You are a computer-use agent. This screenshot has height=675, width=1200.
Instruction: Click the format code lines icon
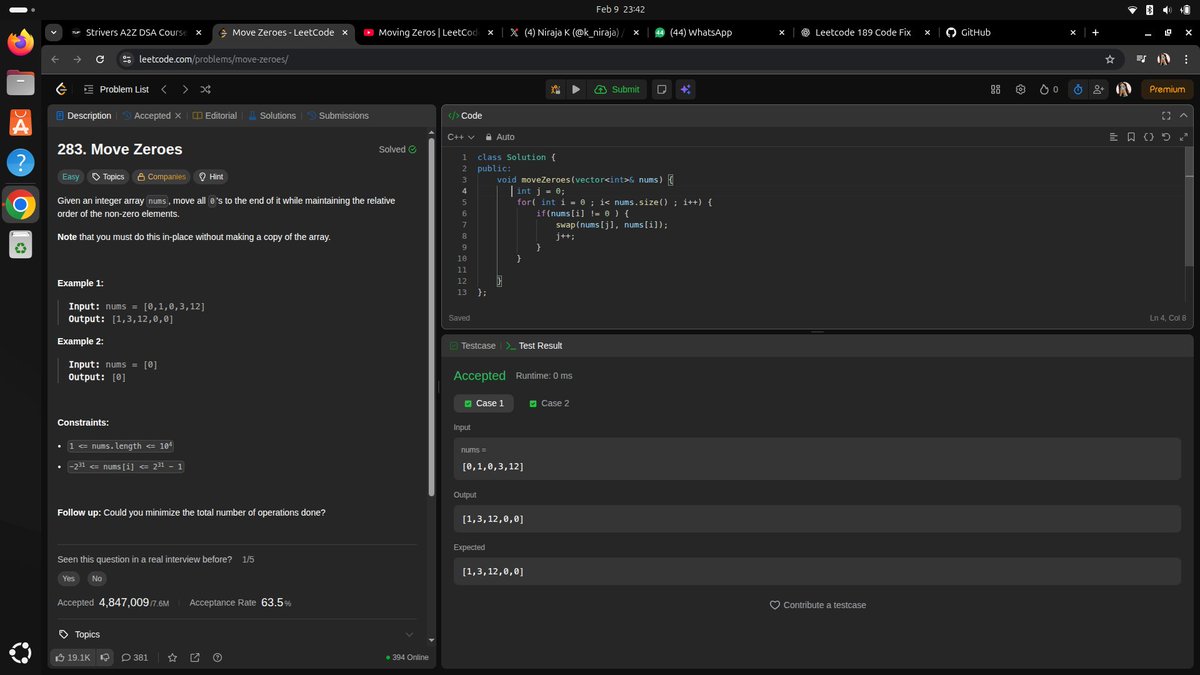tap(1113, 137)
